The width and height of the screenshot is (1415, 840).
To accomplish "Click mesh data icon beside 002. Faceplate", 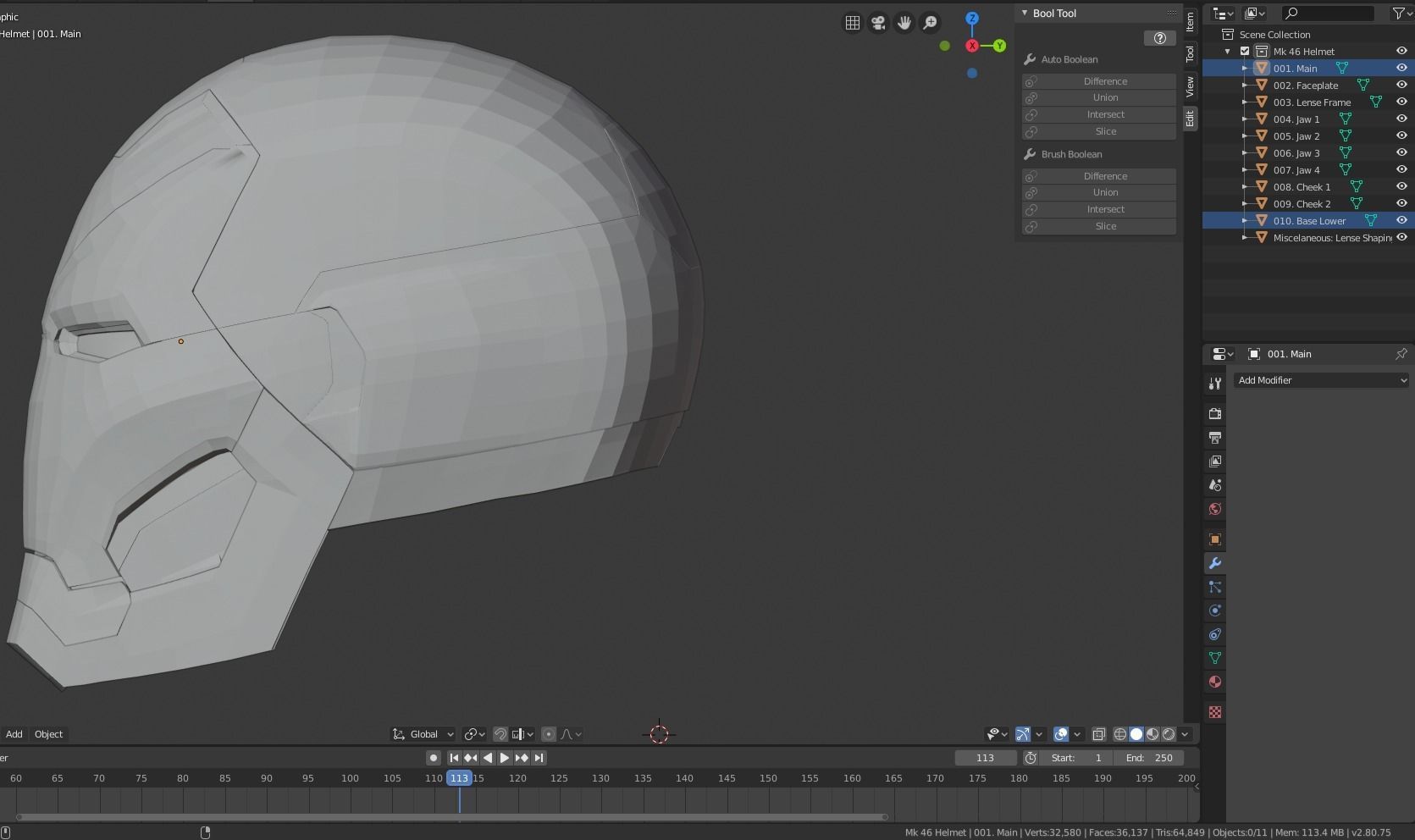I will coord(1363,85).
